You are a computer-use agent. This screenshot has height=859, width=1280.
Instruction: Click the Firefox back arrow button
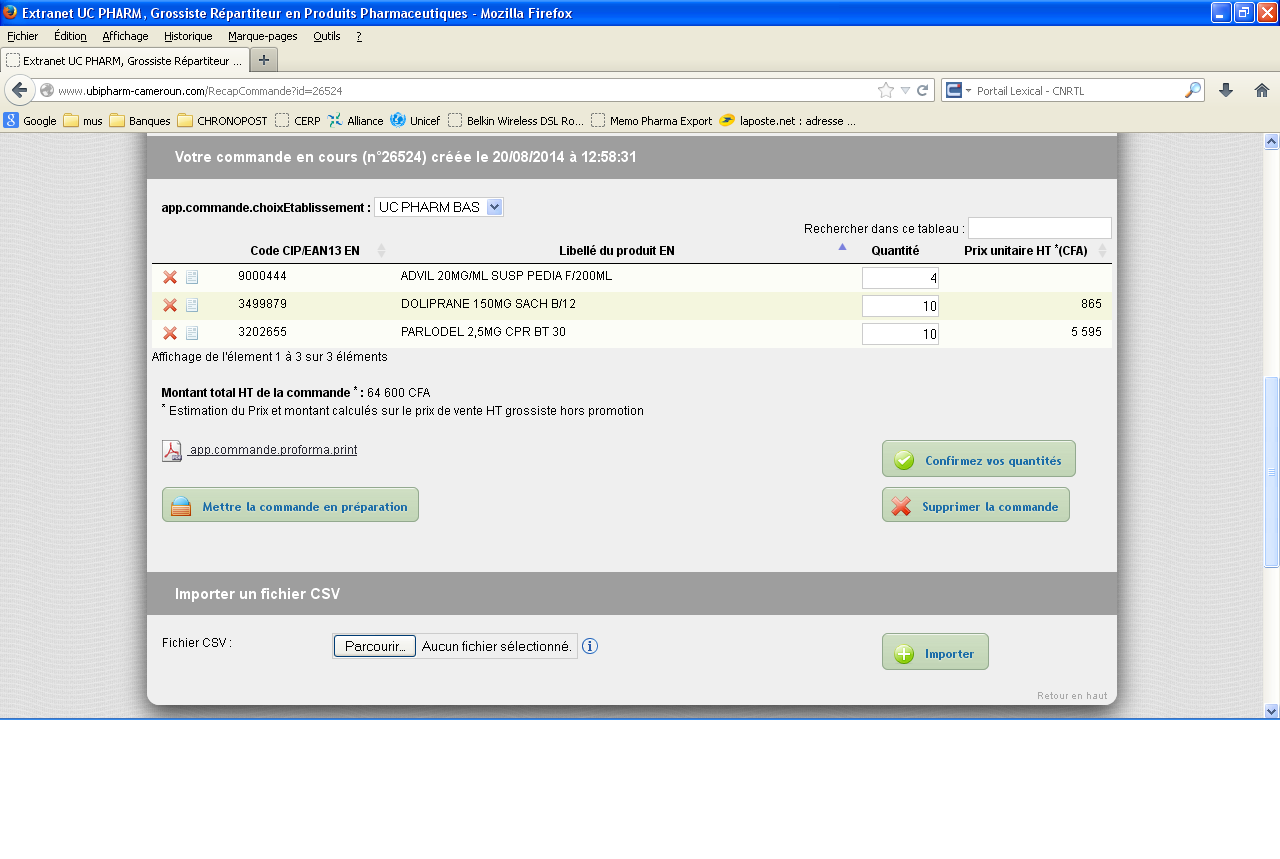19,90
